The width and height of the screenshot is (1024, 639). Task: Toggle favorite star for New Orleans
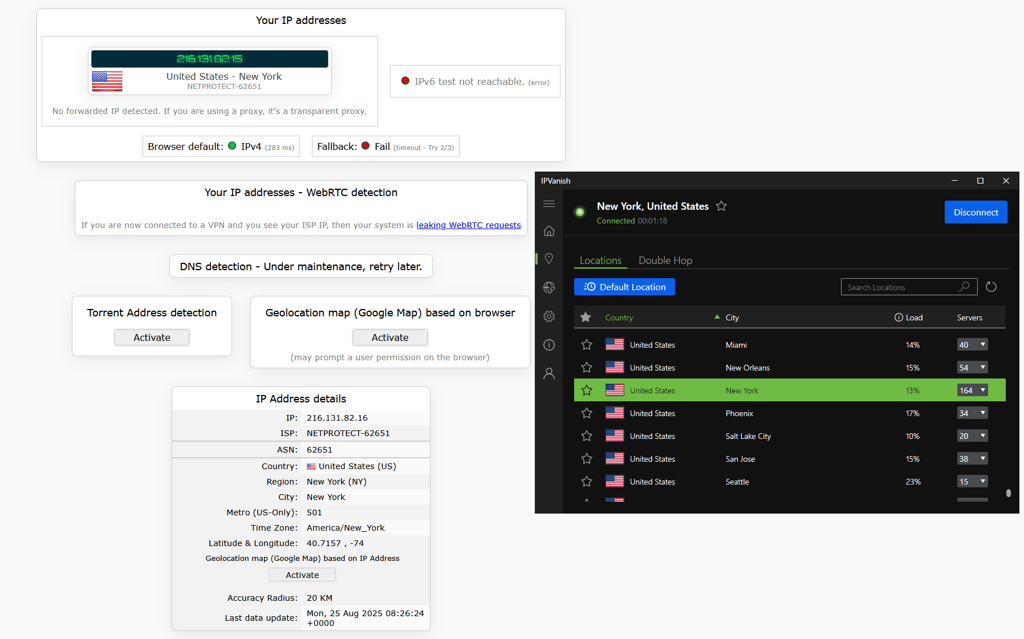pyautogui.click(x=586, y=367)
